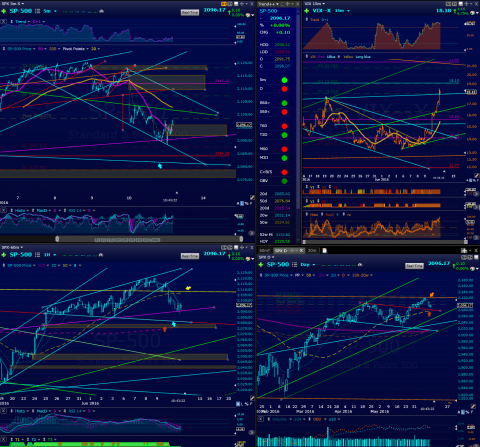The width and height of the screenshot is (480, 447).
Task: Click SP-500 symbol in Trend++ panel
Action: 268,11
